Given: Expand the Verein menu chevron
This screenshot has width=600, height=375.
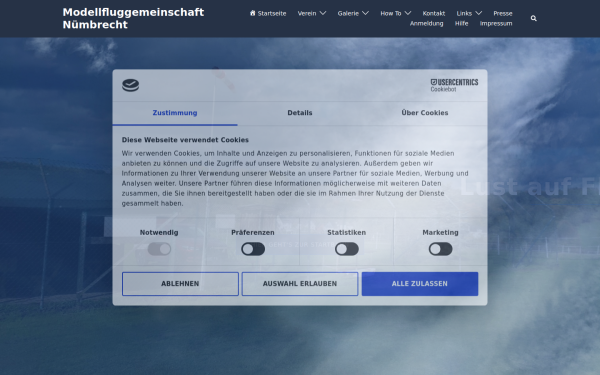Looking at the screenshot, I should [x=323, y=13].
